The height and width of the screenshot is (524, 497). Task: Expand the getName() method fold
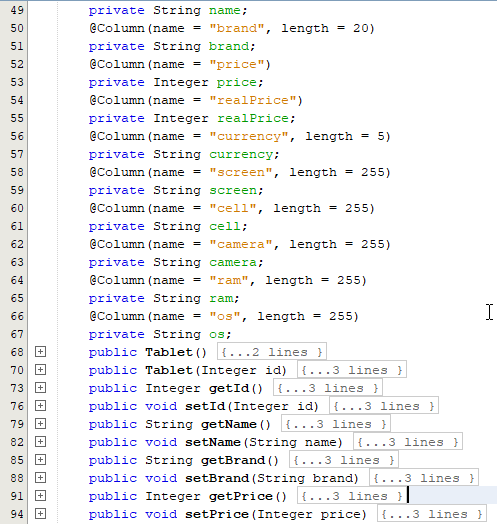click(x=40, y=424)
